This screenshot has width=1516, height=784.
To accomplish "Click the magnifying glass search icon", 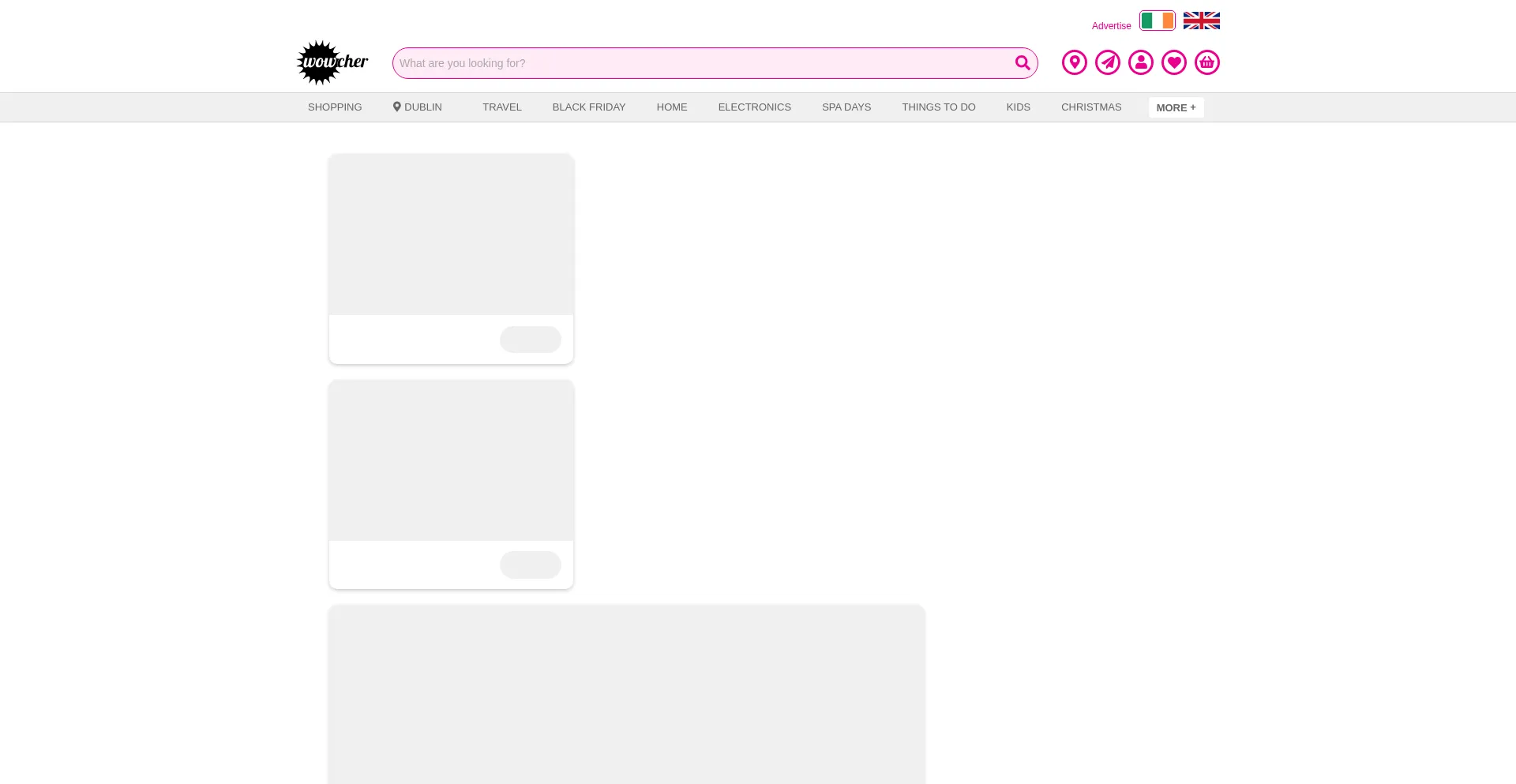I will point(1023,63).
